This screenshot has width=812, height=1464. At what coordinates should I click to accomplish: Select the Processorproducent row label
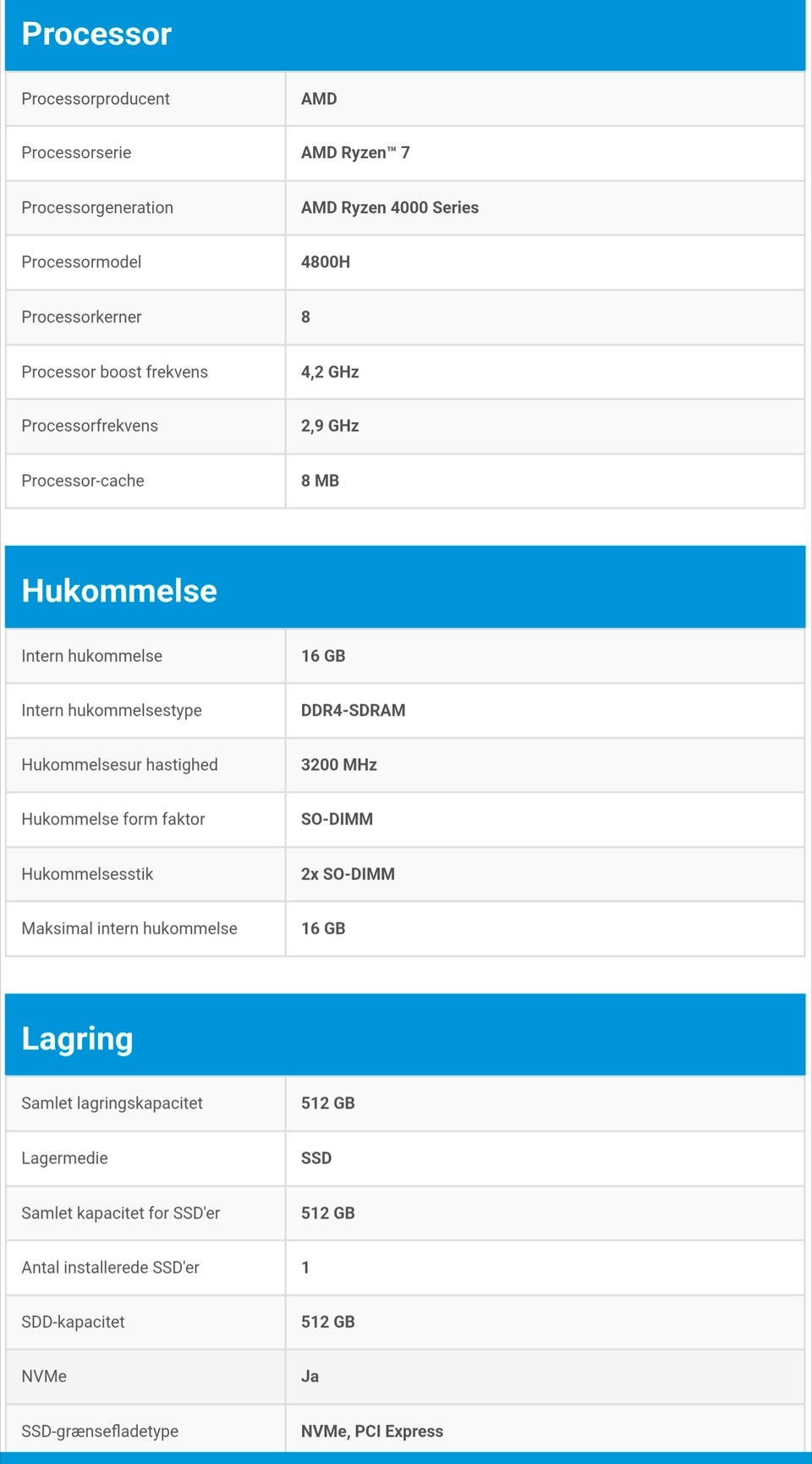(x=96, y=99)
